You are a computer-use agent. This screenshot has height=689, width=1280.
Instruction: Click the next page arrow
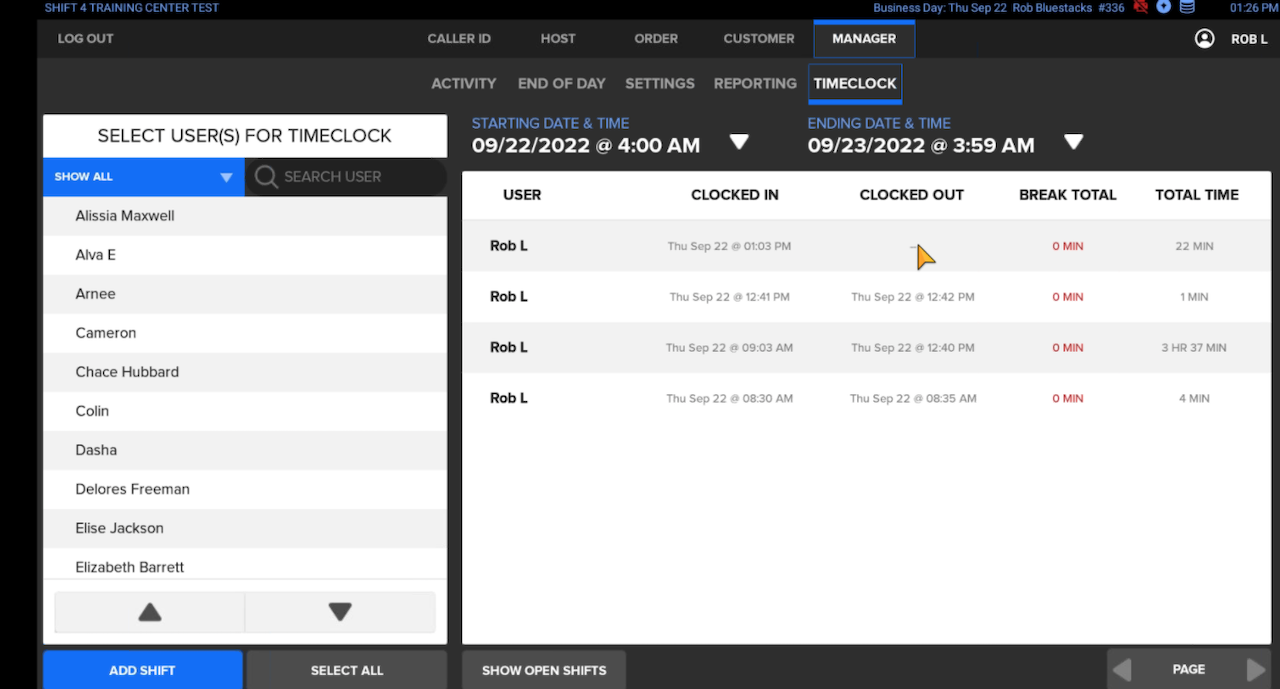click(x=1256, y=669)
